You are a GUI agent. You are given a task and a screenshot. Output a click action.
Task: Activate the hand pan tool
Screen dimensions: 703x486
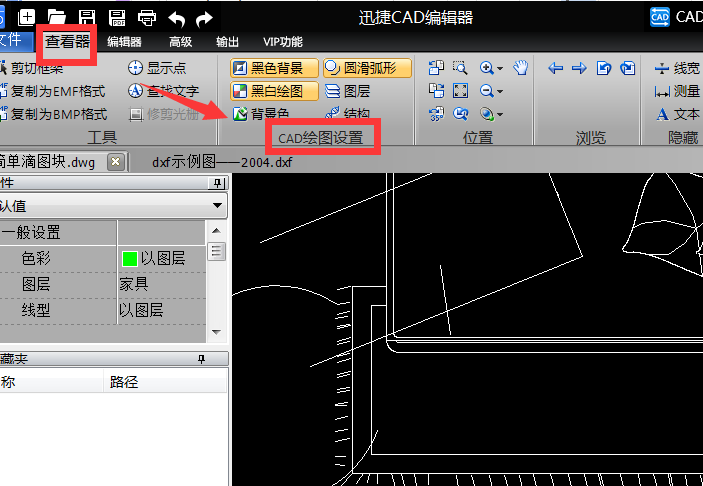coord(521,68)
